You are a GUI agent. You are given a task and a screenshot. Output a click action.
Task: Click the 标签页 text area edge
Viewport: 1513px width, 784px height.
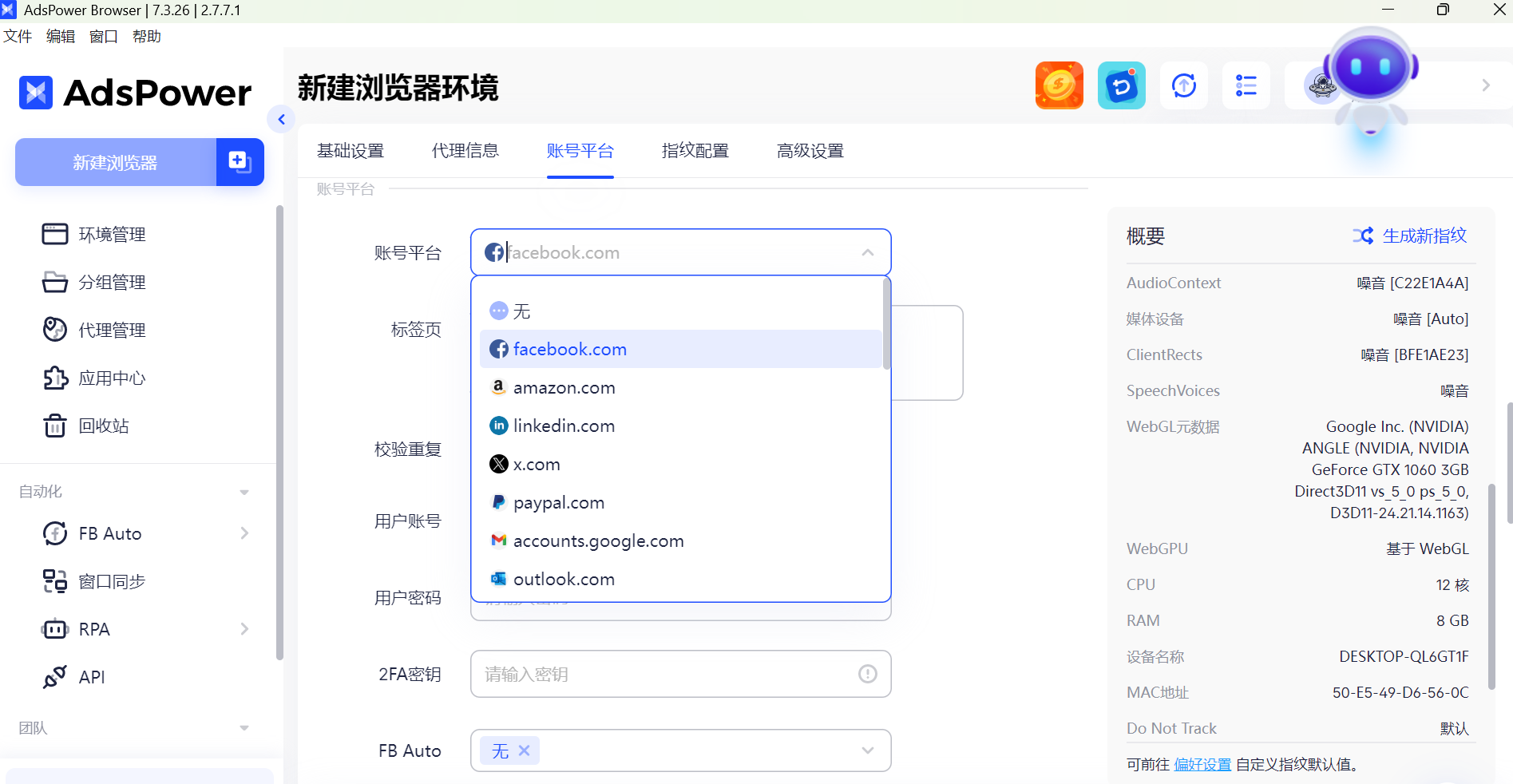(x=928, y=353)
